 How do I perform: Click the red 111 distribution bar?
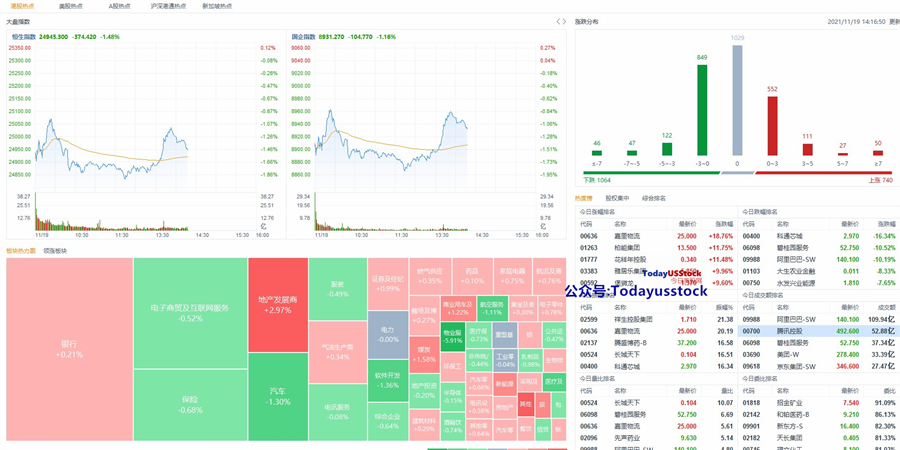pyautogui.click(x=808, y=149)
